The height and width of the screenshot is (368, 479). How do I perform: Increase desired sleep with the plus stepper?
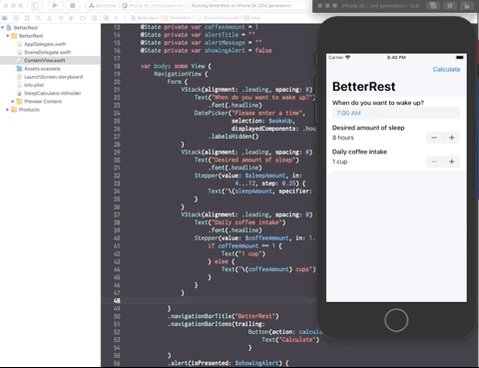pyautogui.click(x=452, y=137)
